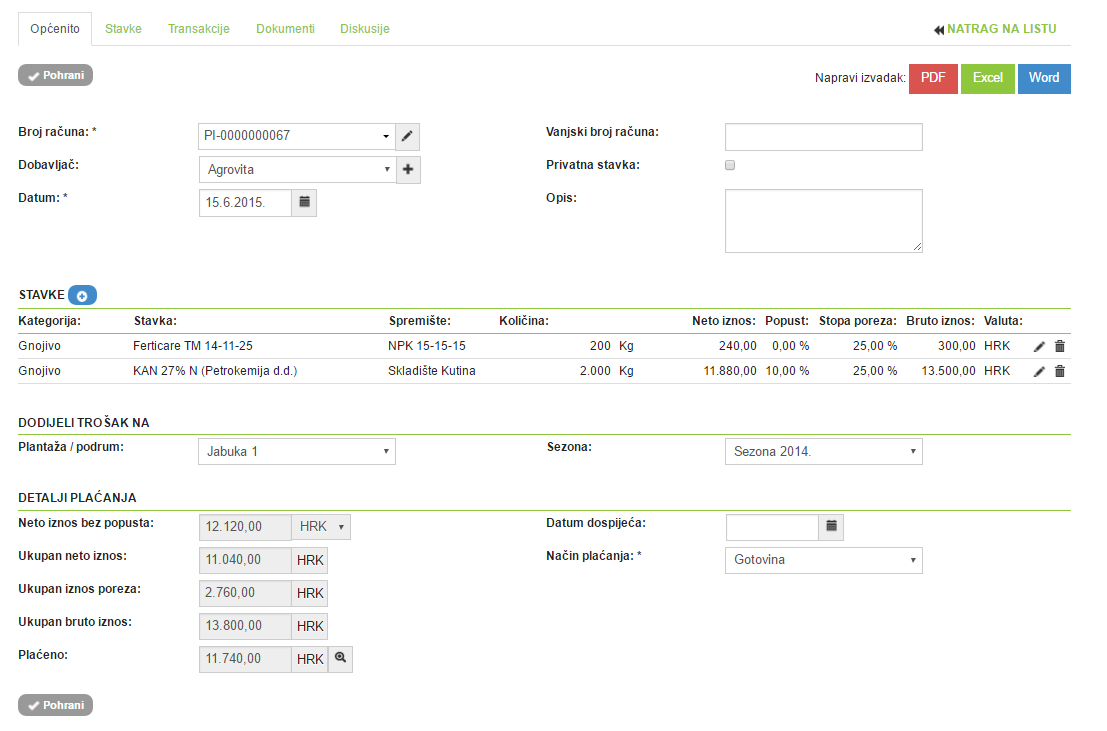Add new supplier with plus icon
The image size is (1107, 731).
coord(408,170)
